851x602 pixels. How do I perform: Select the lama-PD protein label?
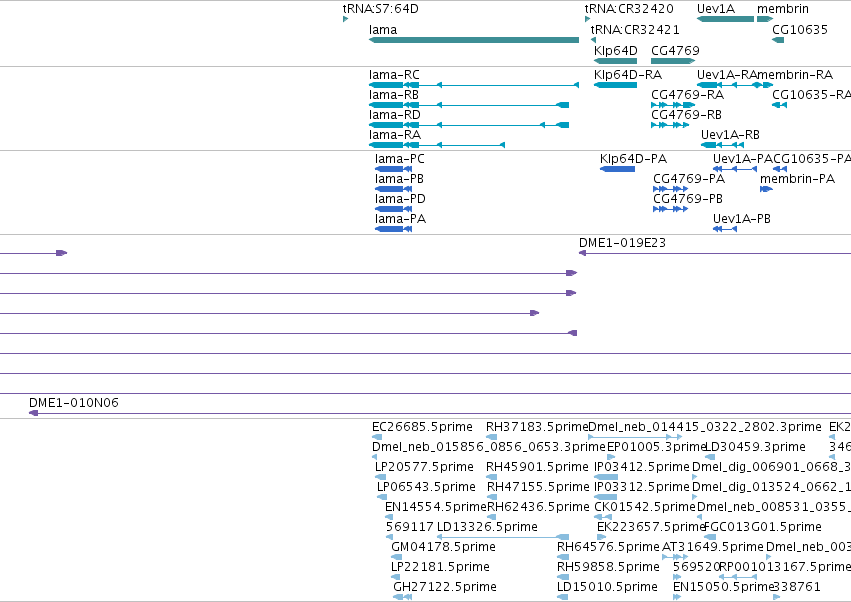click(400, 199)
